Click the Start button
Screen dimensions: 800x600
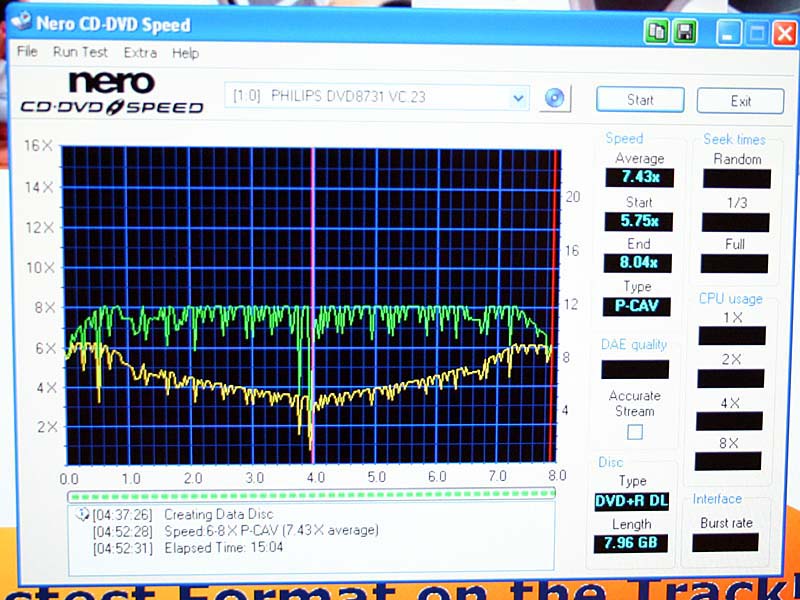[x=640, y=99]
